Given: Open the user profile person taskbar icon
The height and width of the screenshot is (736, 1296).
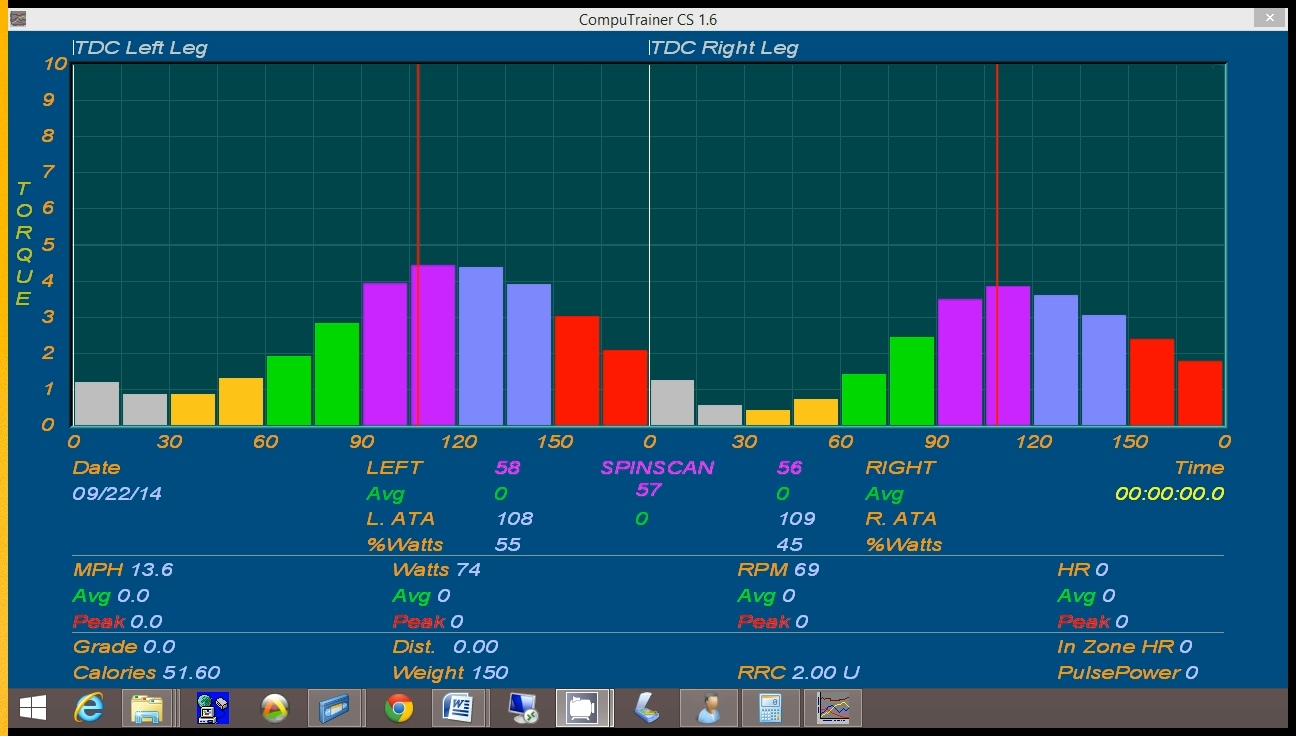Looking at the screenshot, I should pyautogui.click(x=708, y=709).
